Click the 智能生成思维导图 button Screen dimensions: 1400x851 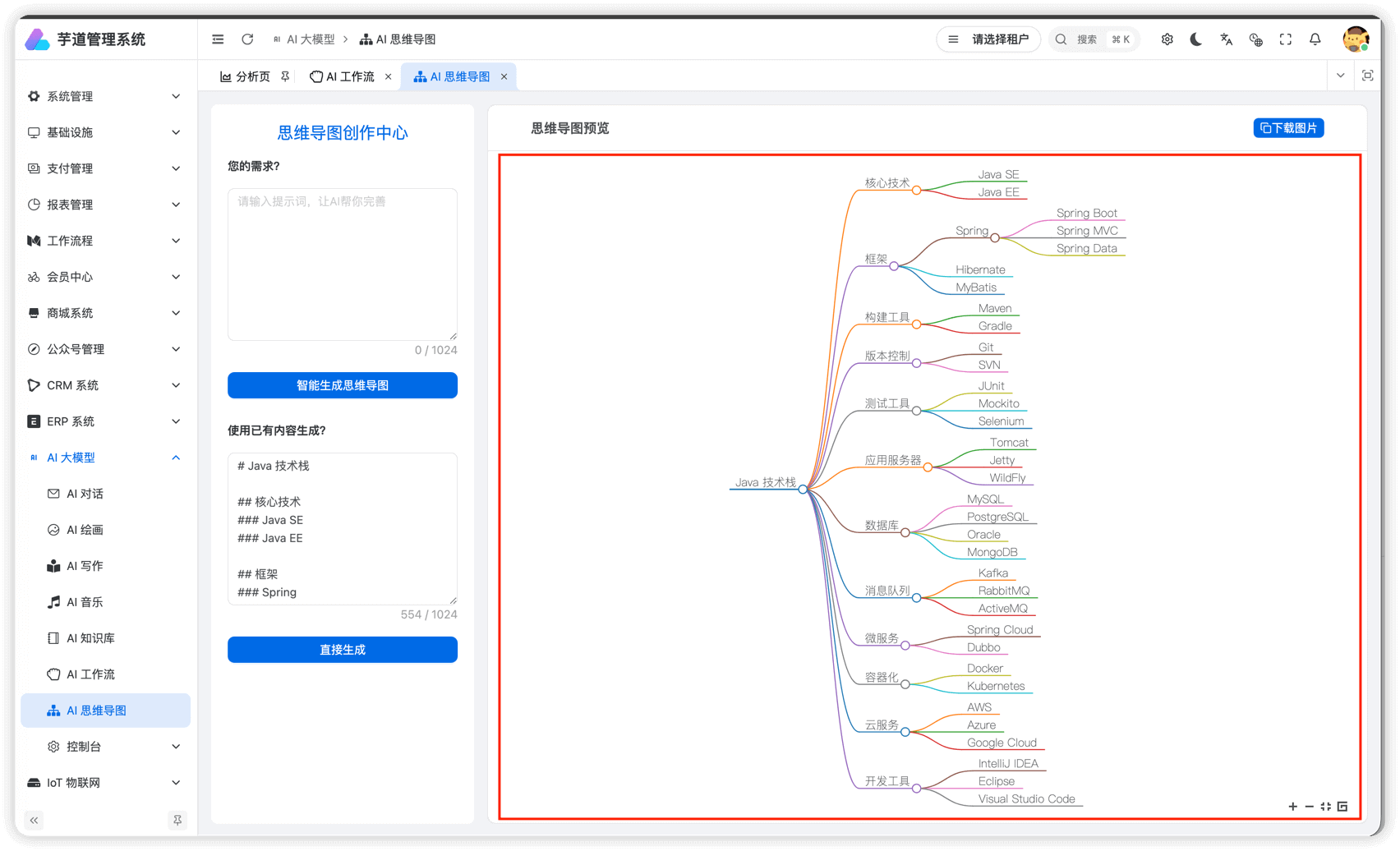[342, 384]
